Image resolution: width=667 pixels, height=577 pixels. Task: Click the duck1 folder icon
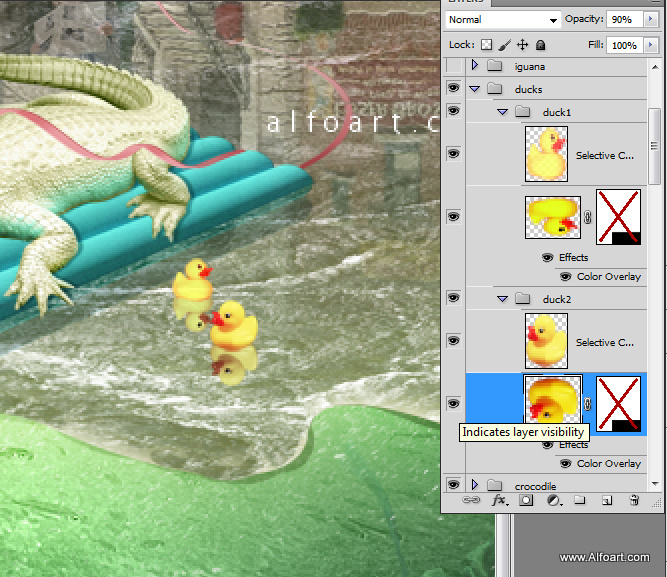click(522, 111)
